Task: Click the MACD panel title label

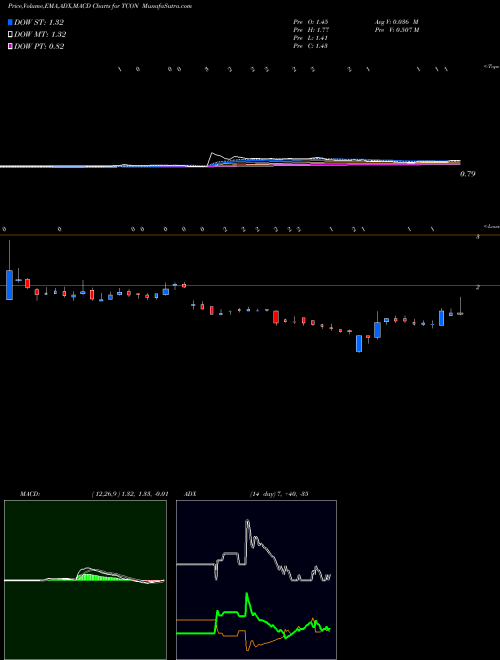Action: 30,494
